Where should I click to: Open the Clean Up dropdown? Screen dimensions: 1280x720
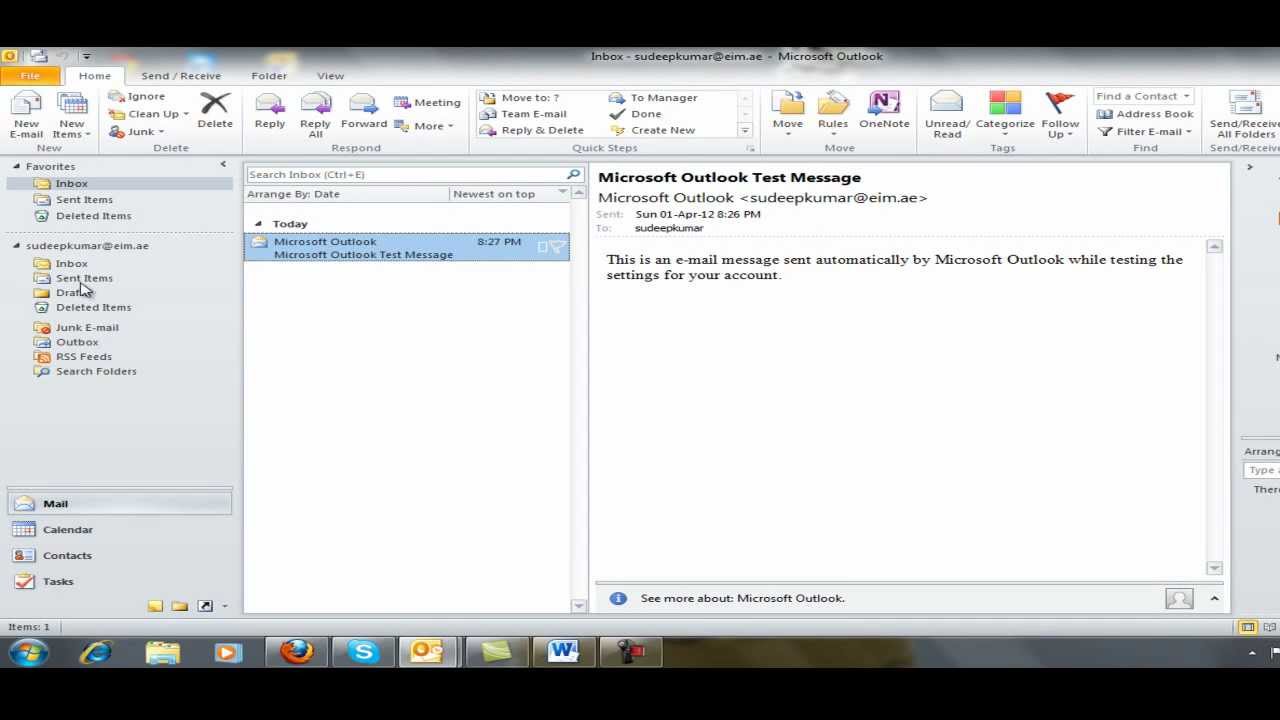[149, 114]
